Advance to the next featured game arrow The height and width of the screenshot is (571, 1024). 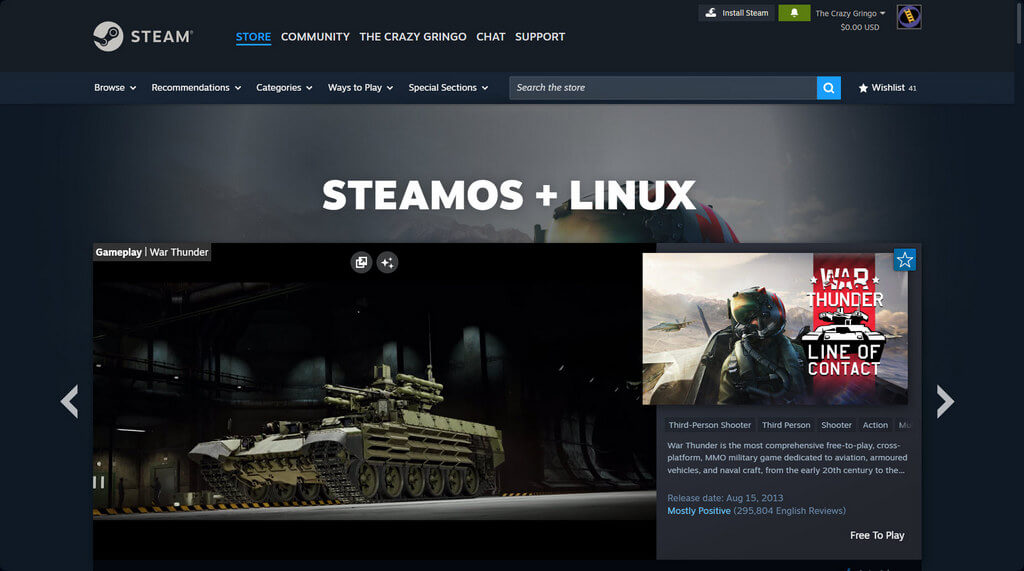point(945,401)
